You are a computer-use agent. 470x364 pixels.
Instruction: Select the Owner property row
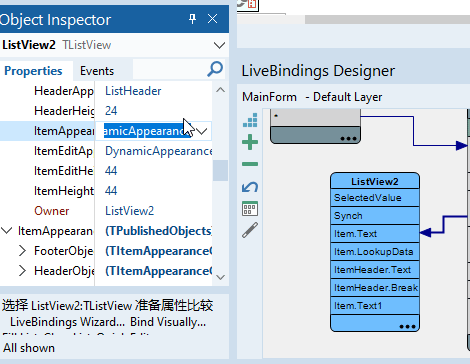106,211
